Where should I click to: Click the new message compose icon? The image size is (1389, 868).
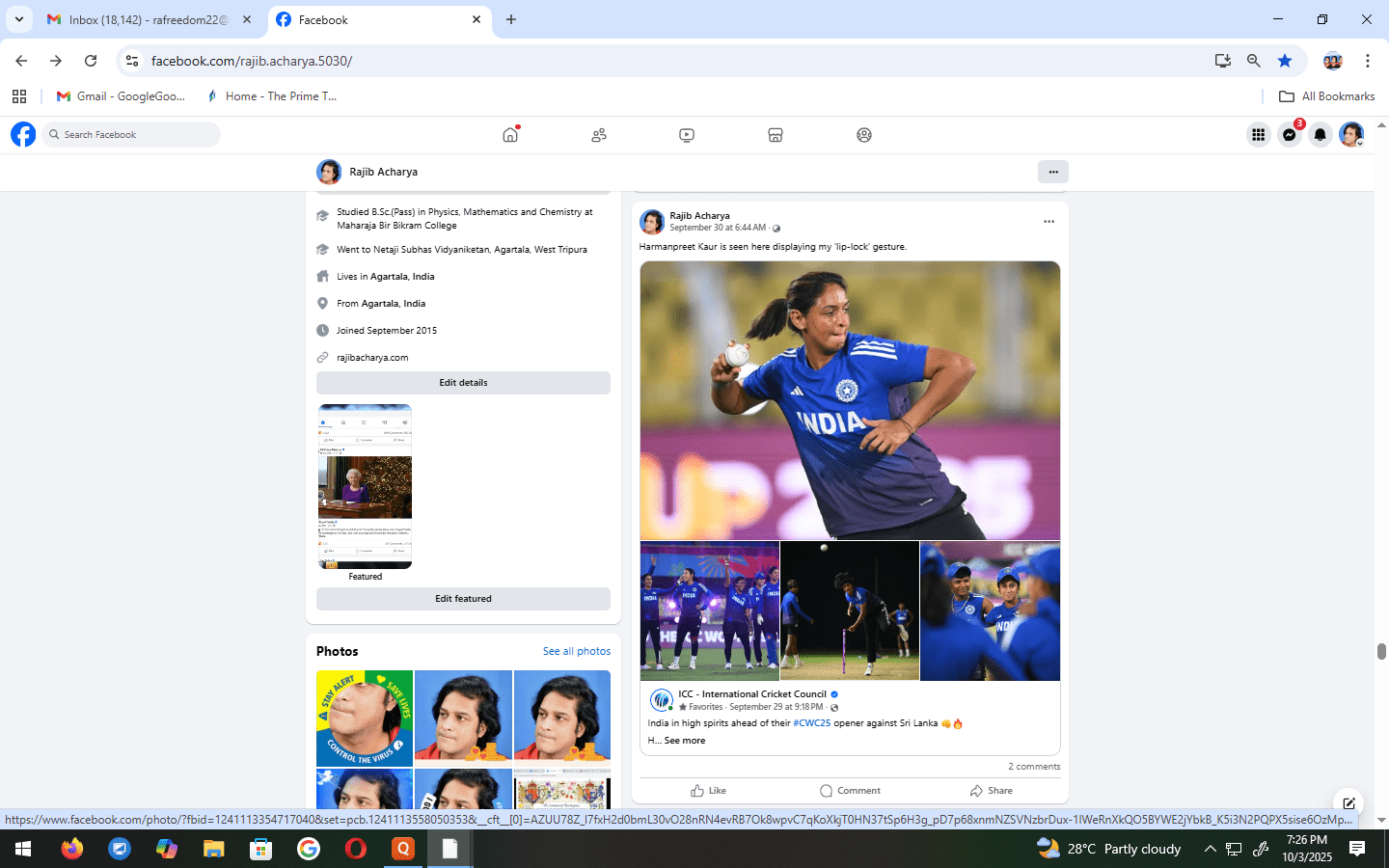[1348, 803]
